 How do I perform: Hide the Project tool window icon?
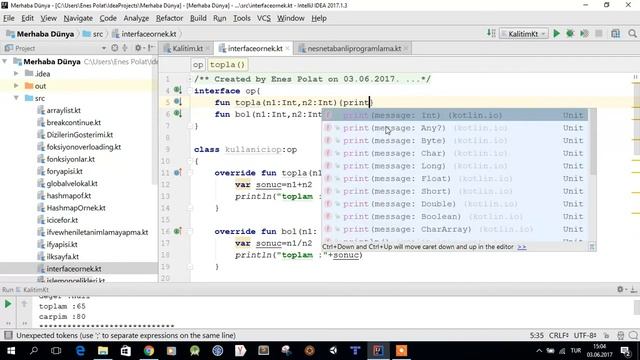coord(151,48)
